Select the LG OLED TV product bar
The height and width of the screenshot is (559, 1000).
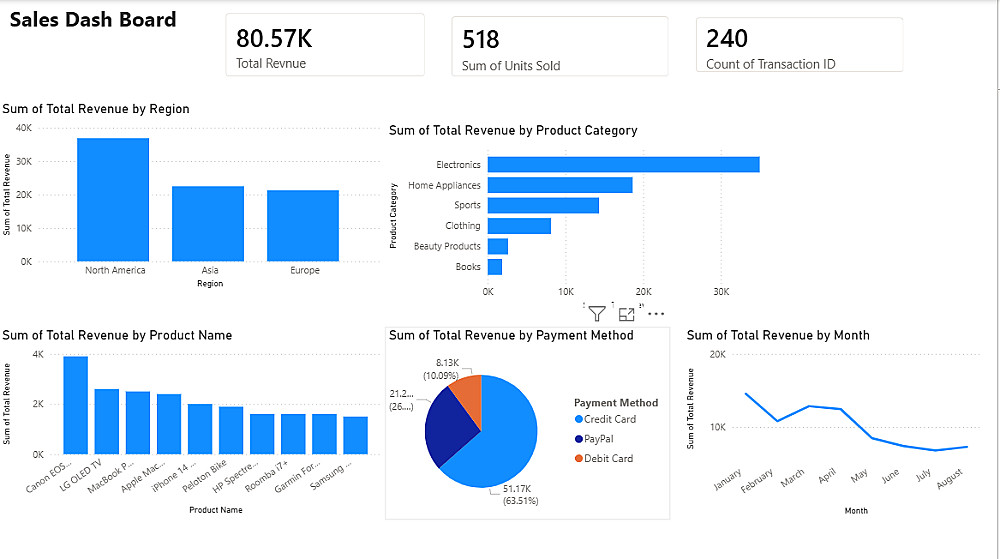[107, 421]
